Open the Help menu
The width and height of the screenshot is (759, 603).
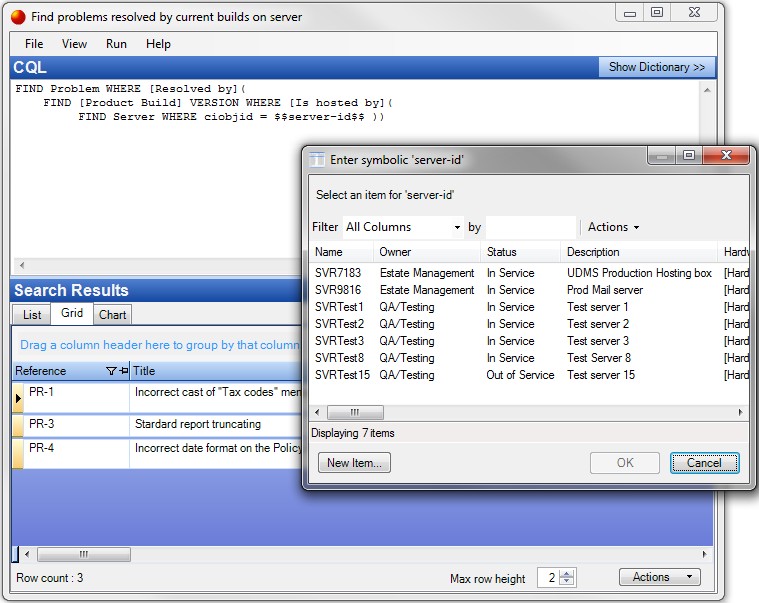[x=158, y=44]
